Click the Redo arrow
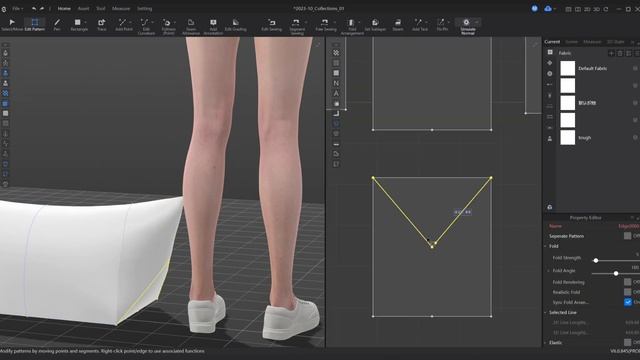Screen dimensions: 640x360 [x=42, y=9]
